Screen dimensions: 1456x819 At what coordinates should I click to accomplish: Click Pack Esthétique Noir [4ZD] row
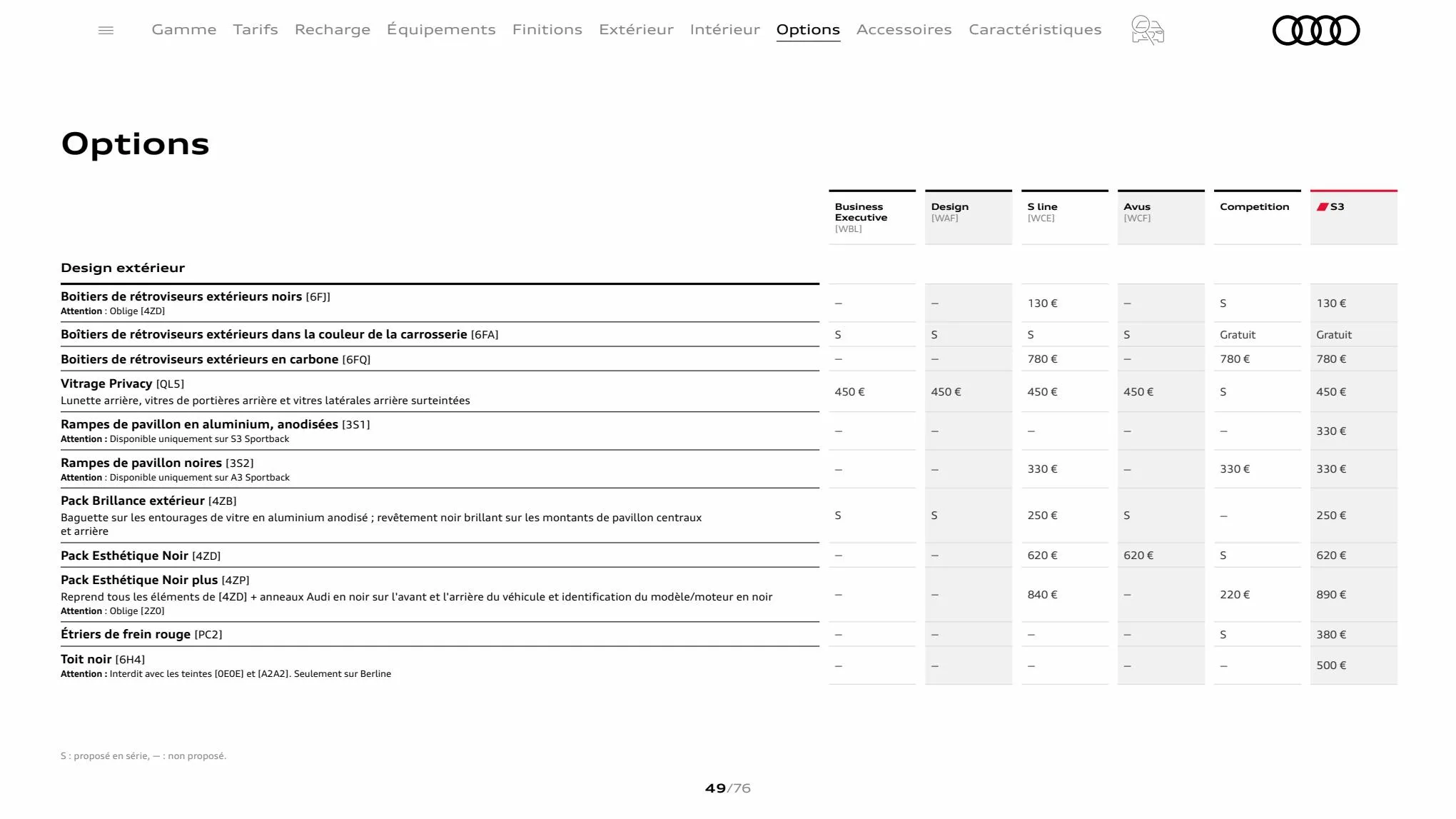440,556
